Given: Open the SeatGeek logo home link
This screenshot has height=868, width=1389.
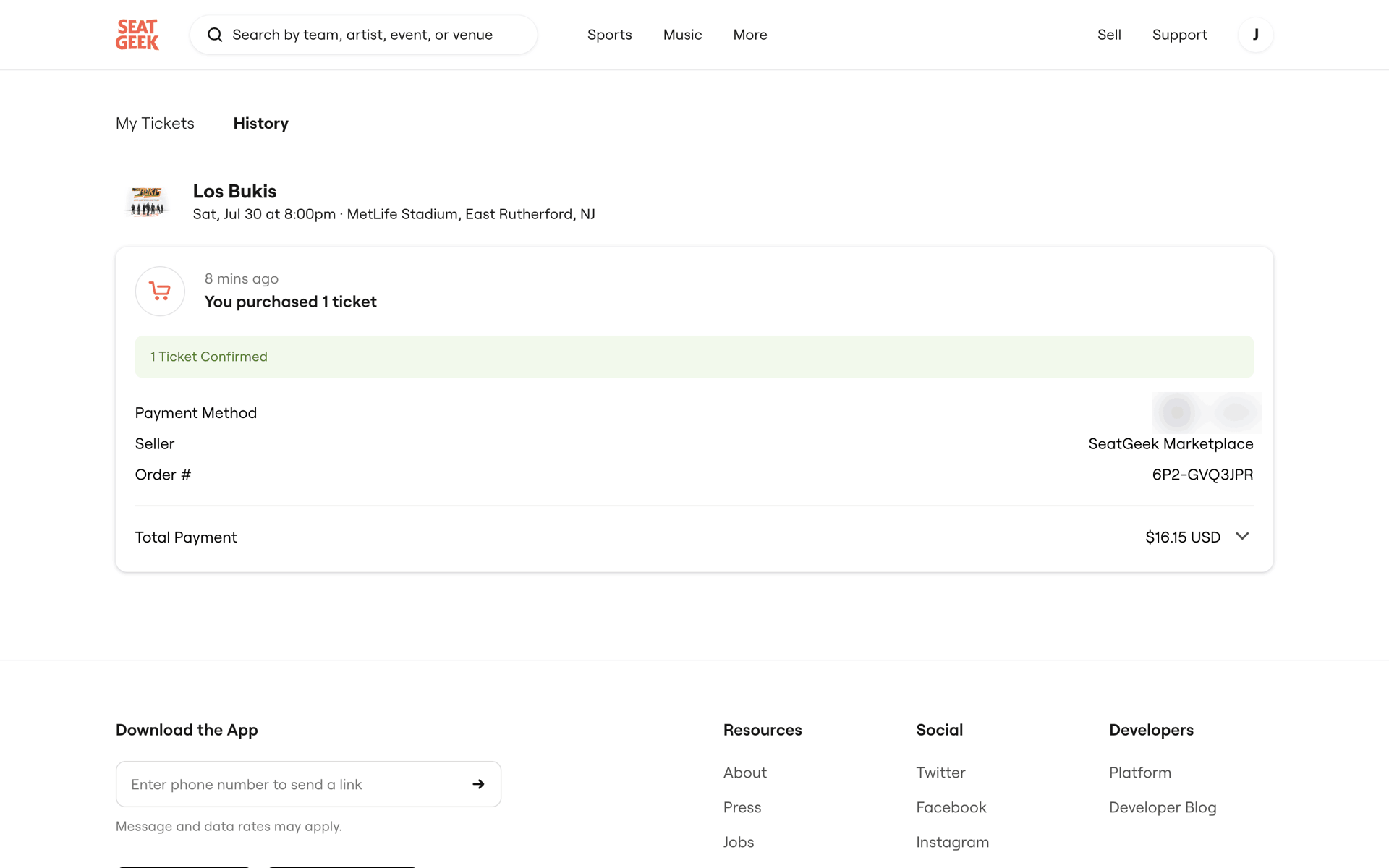Looking at the screenshot, I should pos(137,35).
